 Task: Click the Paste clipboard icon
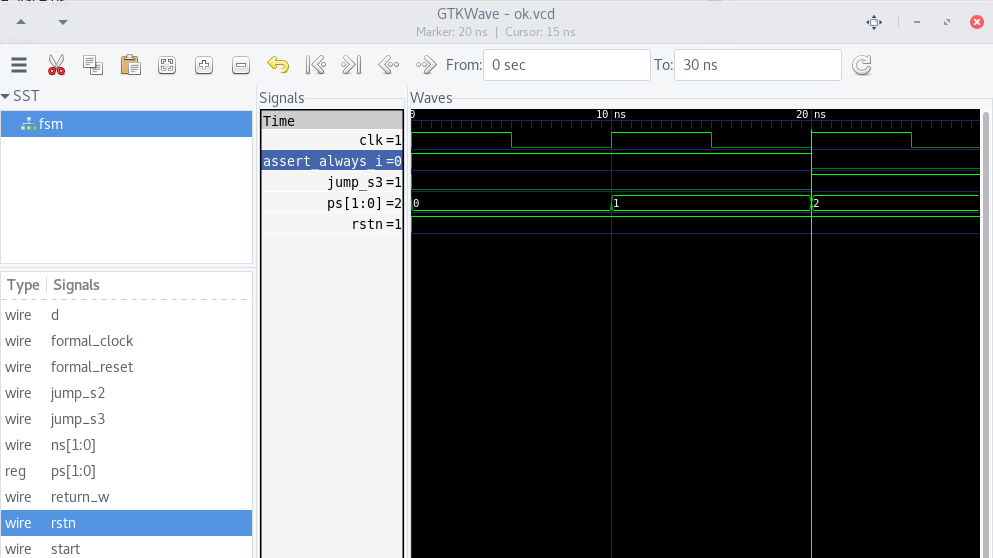coord(130,65)
